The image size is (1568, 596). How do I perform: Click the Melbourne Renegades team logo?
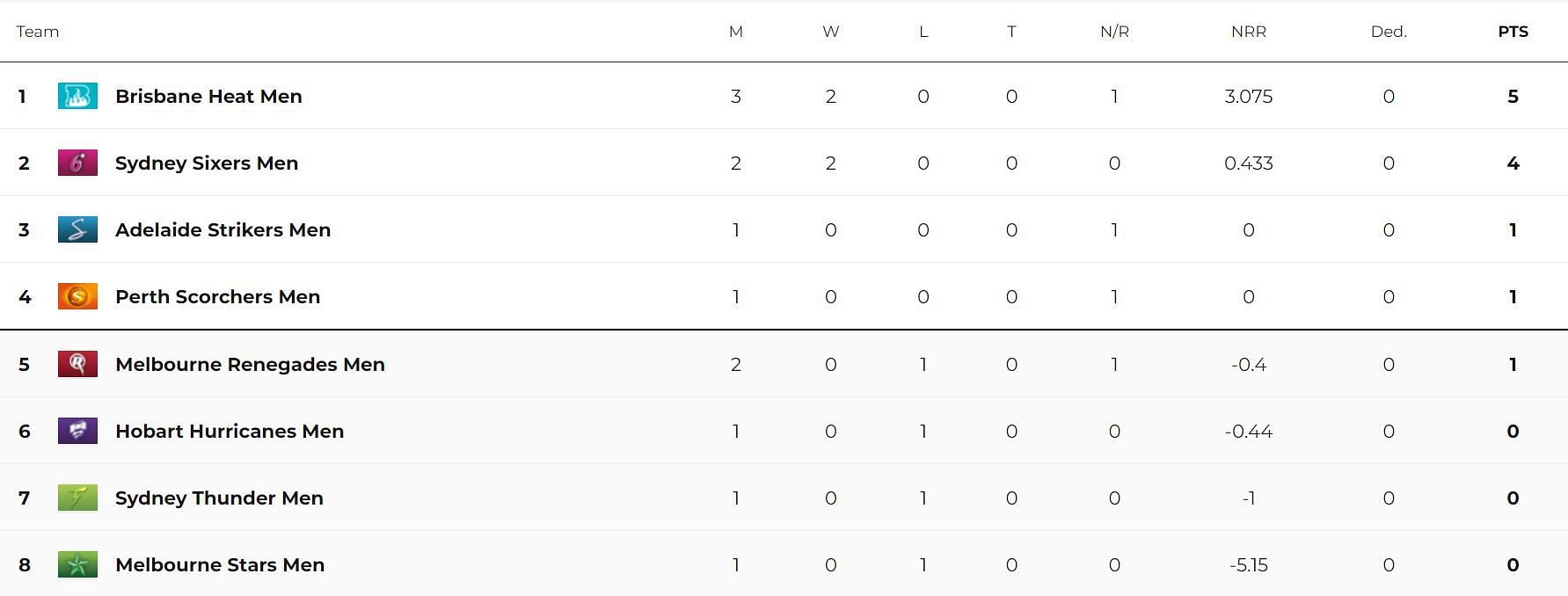pyautogui.click(x=77, y=364)
